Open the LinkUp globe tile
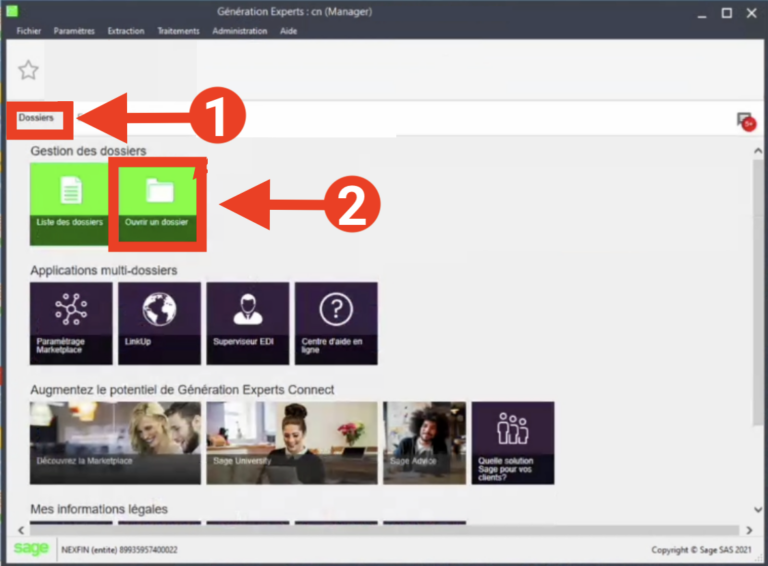 click(x=159, y=323)
